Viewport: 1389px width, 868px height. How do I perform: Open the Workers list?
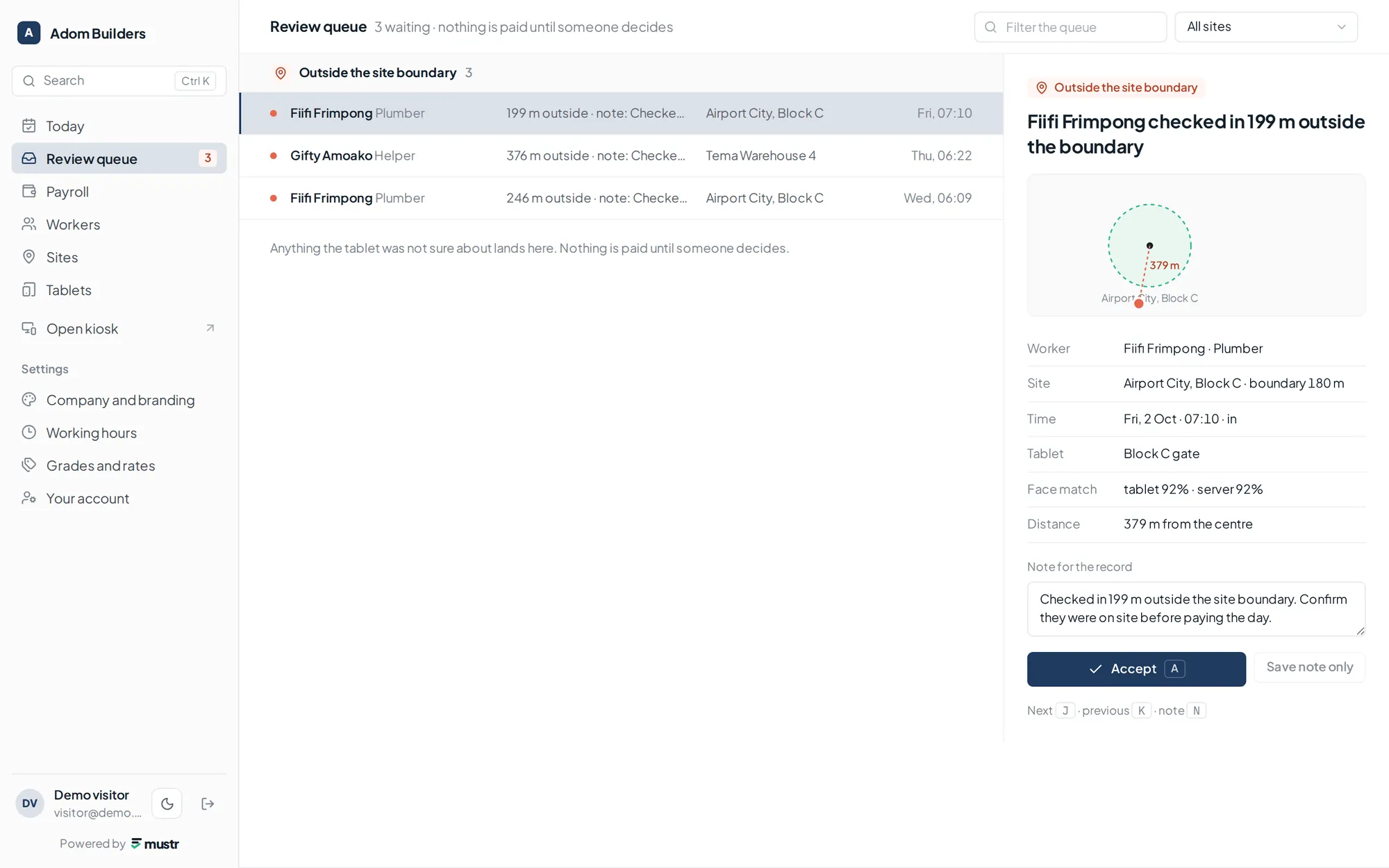pos(119,224)
